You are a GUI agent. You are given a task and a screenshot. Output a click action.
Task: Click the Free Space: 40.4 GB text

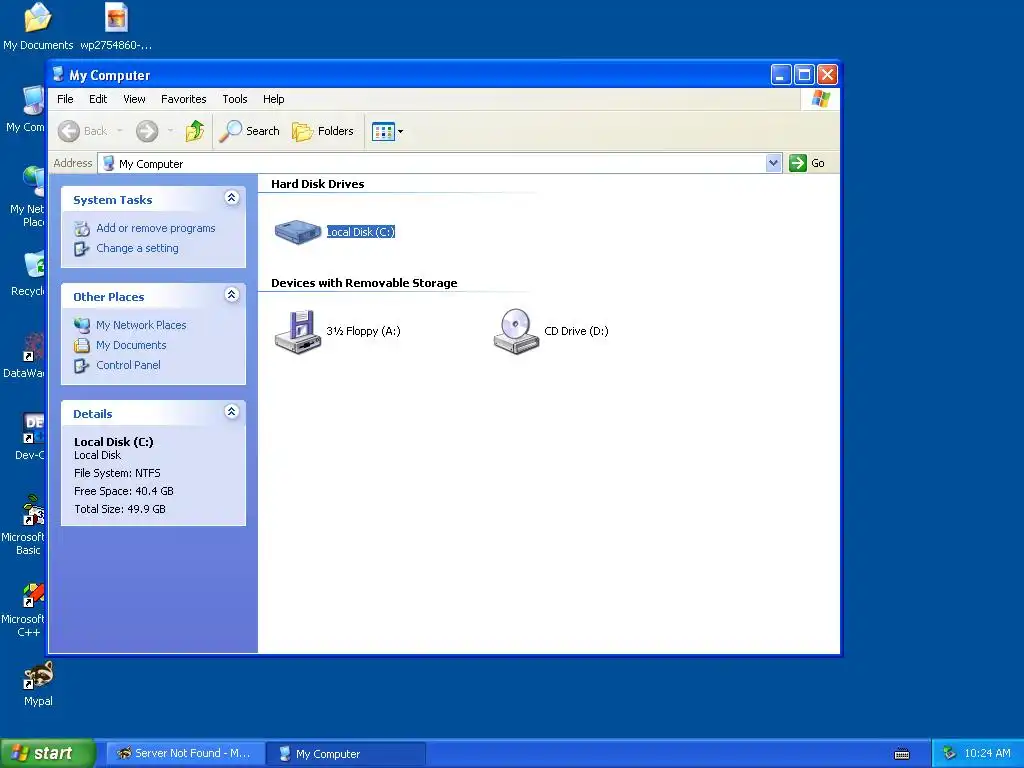123,491
